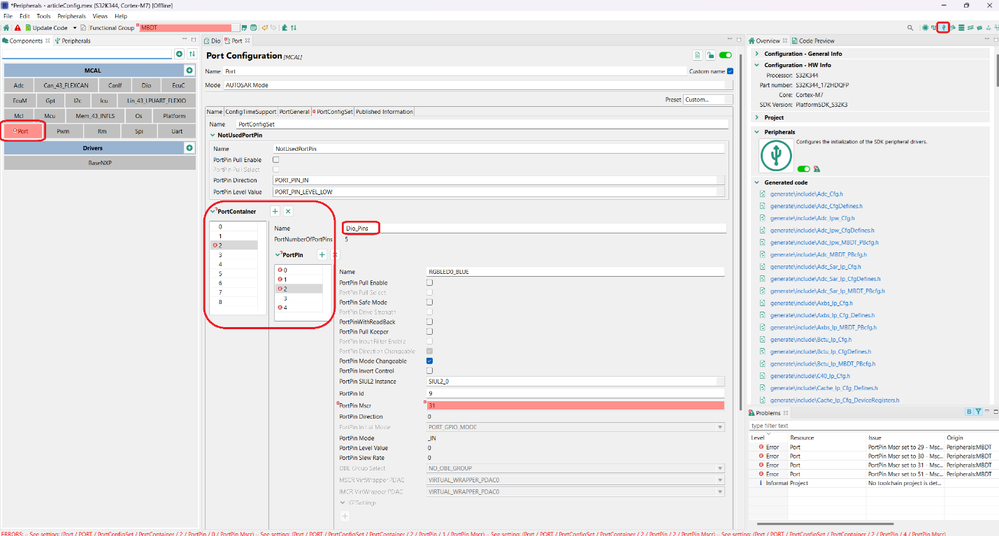The height and width of the screenshot is (536, 999).
Task: Click the large Peripherals cactus icon in Overview
Action: (x=776, y=156)
